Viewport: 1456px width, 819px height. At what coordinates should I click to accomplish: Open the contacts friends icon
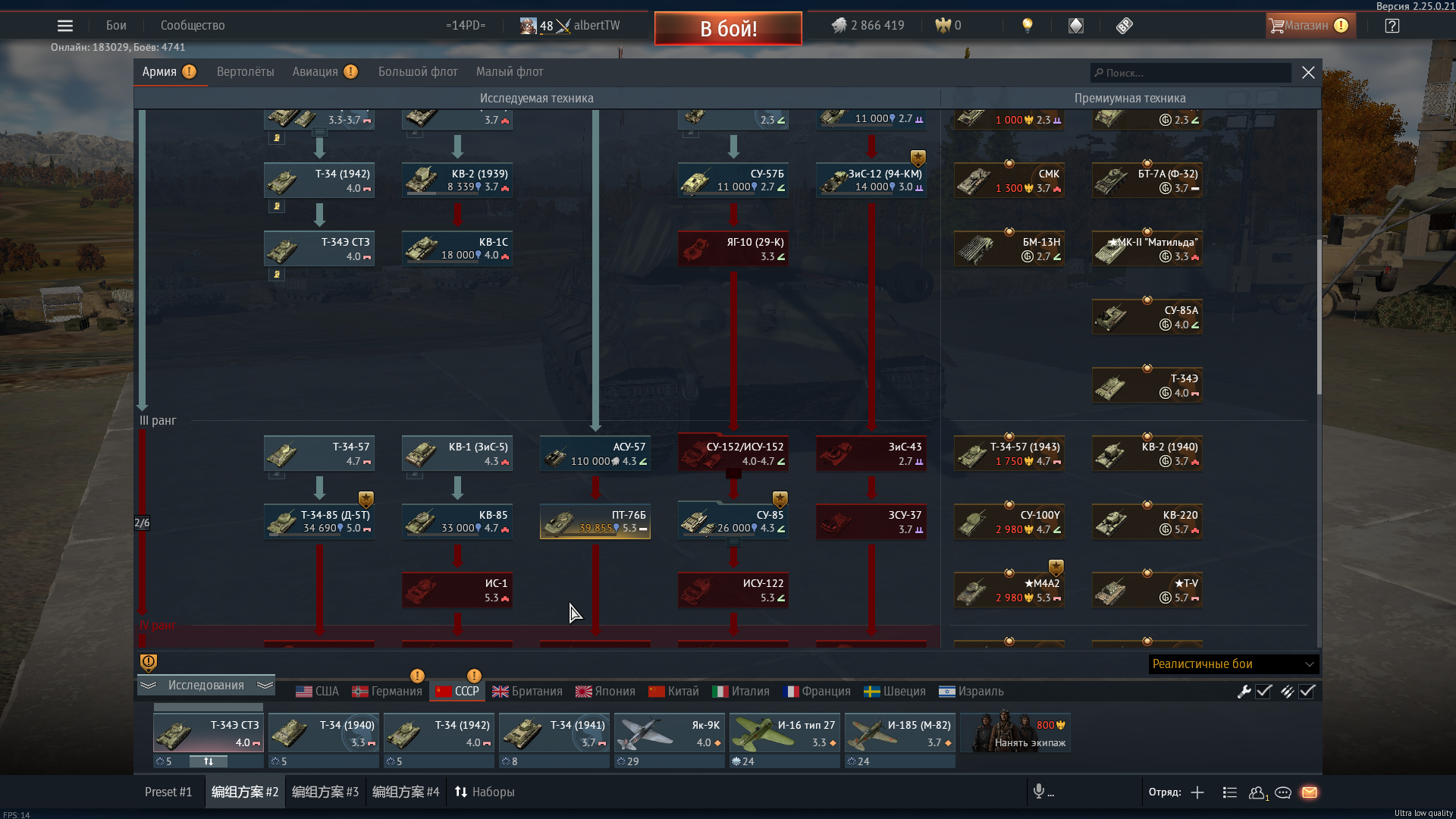coord(1258,792)
